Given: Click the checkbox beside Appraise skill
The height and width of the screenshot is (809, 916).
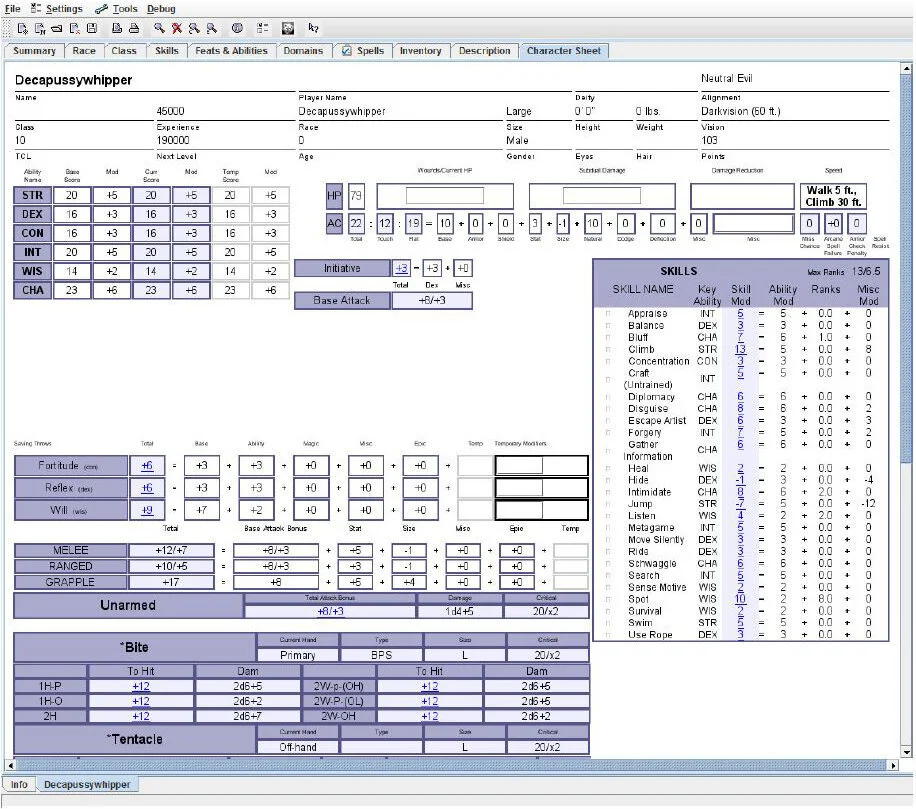Looking at the screenshot, I should click(608, 314).
